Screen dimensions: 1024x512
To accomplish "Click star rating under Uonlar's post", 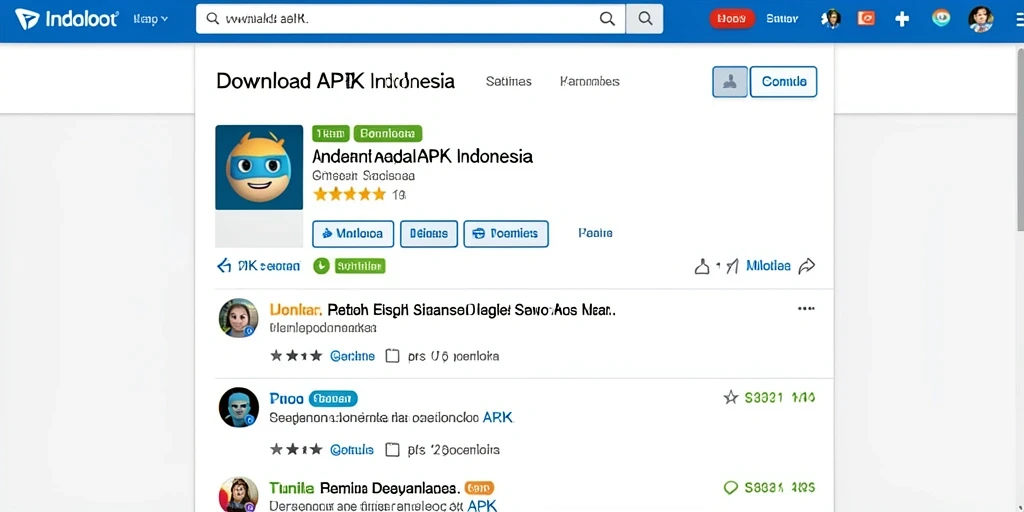I will coord(296,356).
